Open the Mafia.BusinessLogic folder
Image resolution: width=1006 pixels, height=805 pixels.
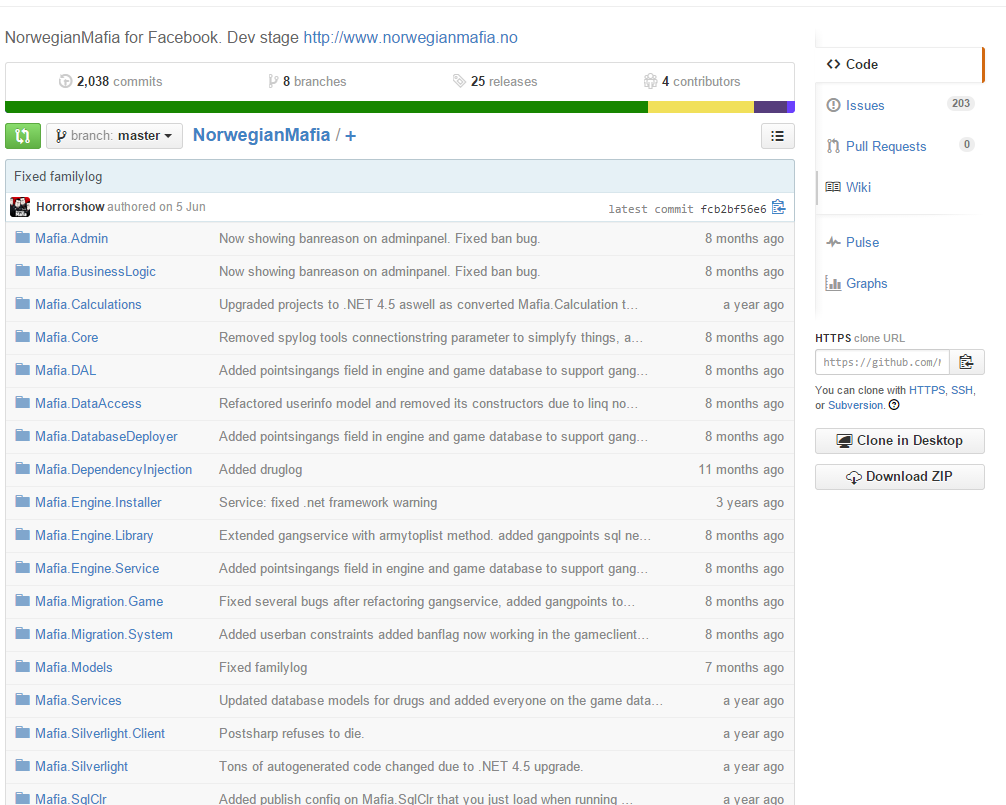click(96, 271)
